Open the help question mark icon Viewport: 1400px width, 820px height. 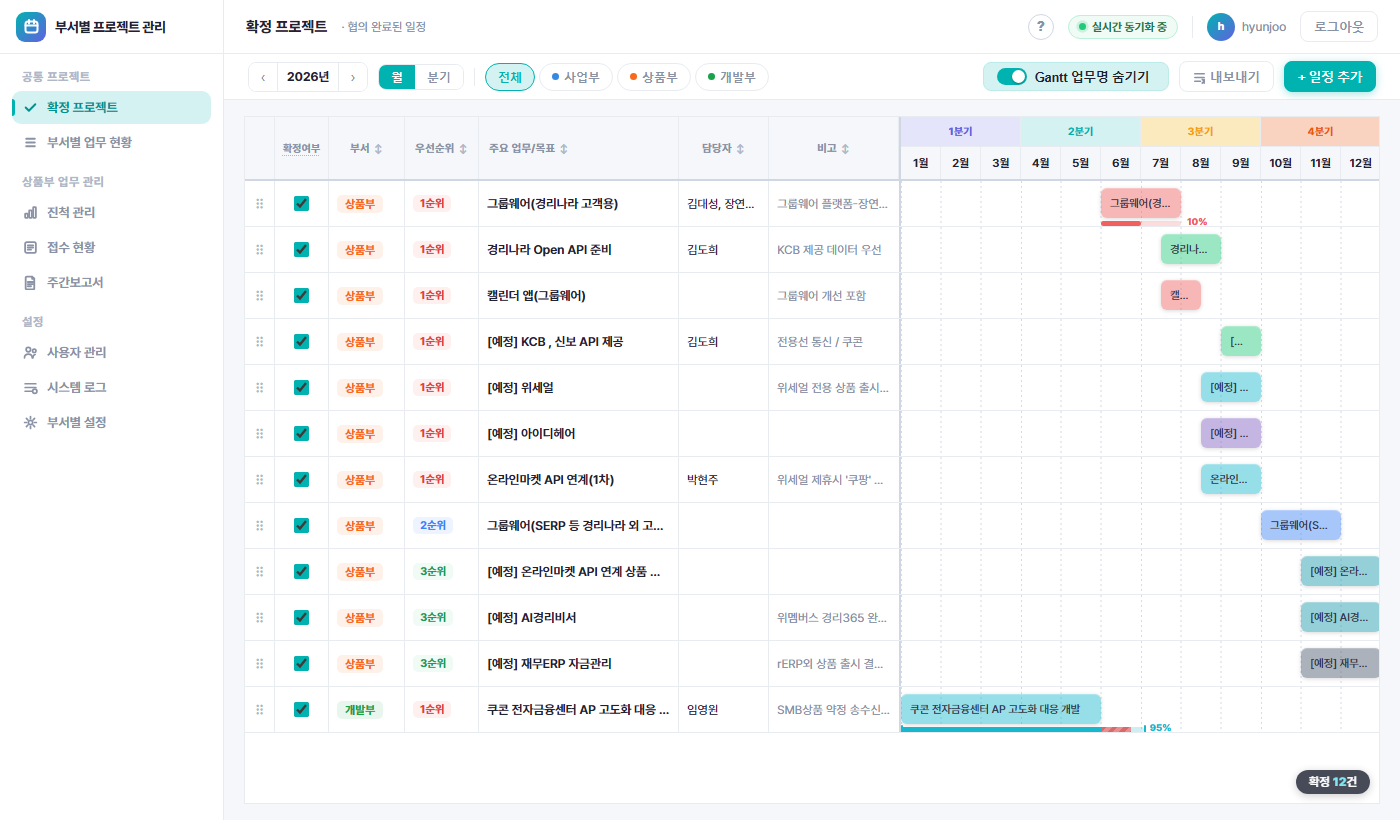(x=1041, y=27)
